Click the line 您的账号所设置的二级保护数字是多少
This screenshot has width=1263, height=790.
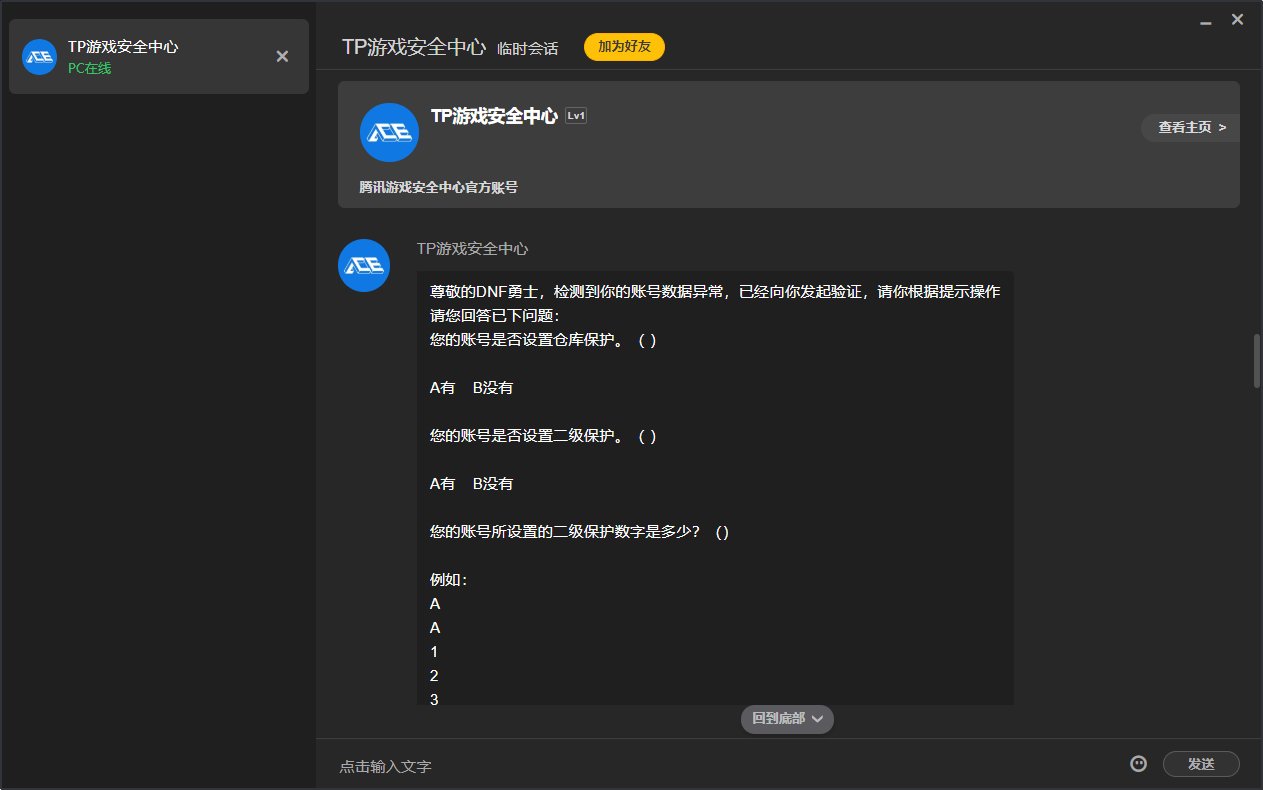pos(579,531)
